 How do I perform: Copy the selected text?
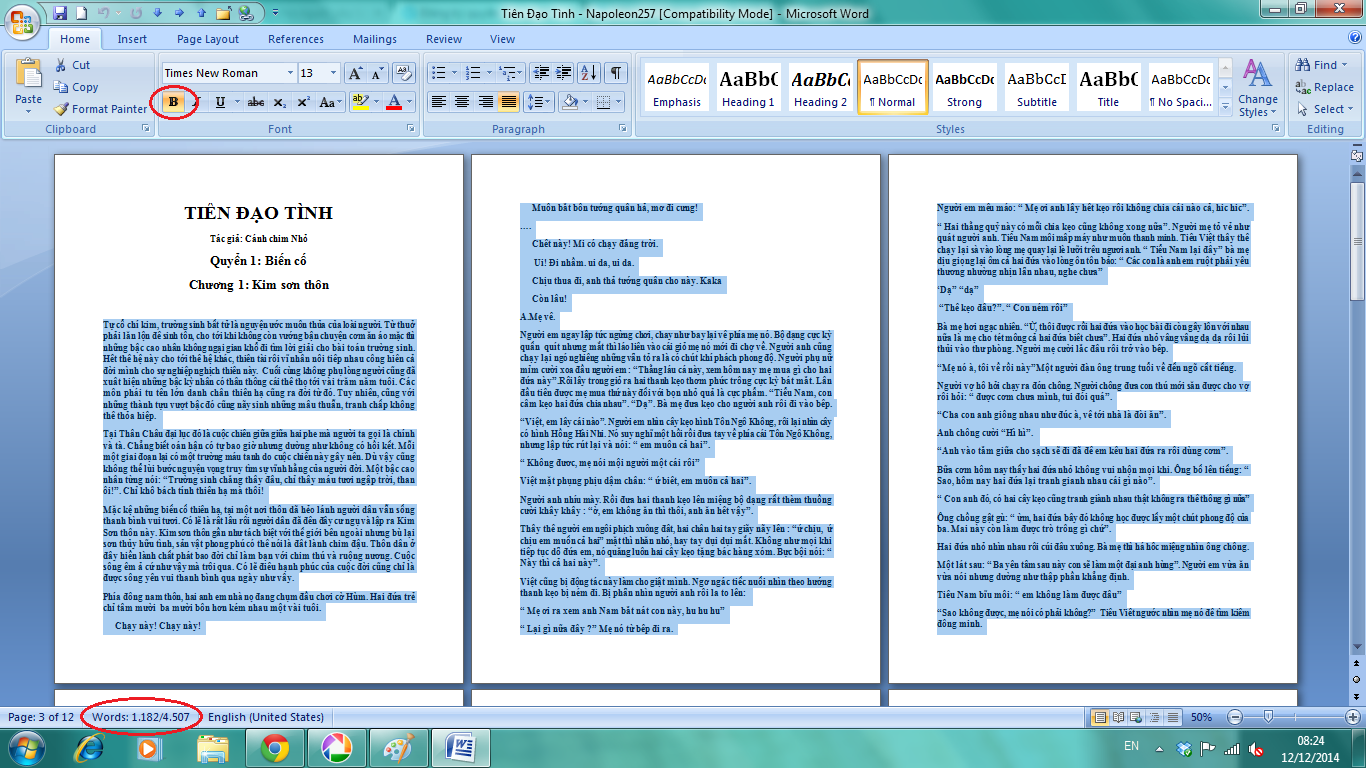point(76,87)
